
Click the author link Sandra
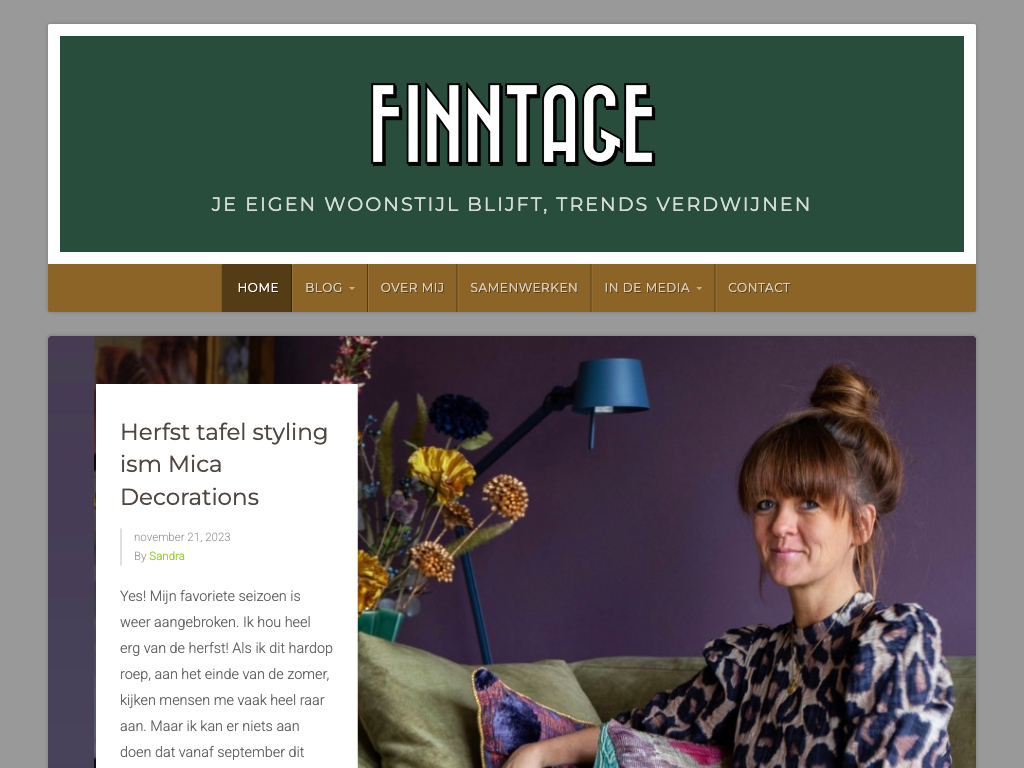[x=167, y=556]
